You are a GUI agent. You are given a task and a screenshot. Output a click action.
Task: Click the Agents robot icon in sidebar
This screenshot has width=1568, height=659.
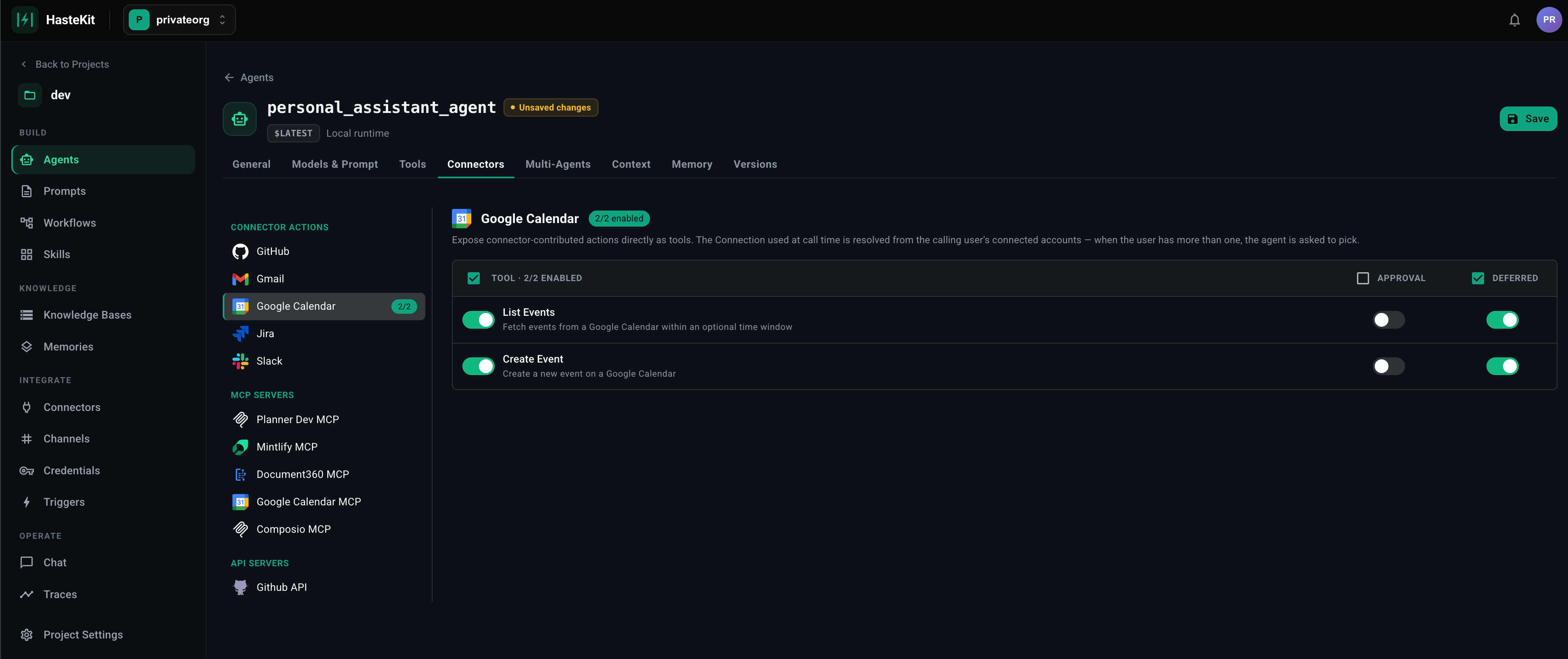pyautogui.click(x=27, y=159)
